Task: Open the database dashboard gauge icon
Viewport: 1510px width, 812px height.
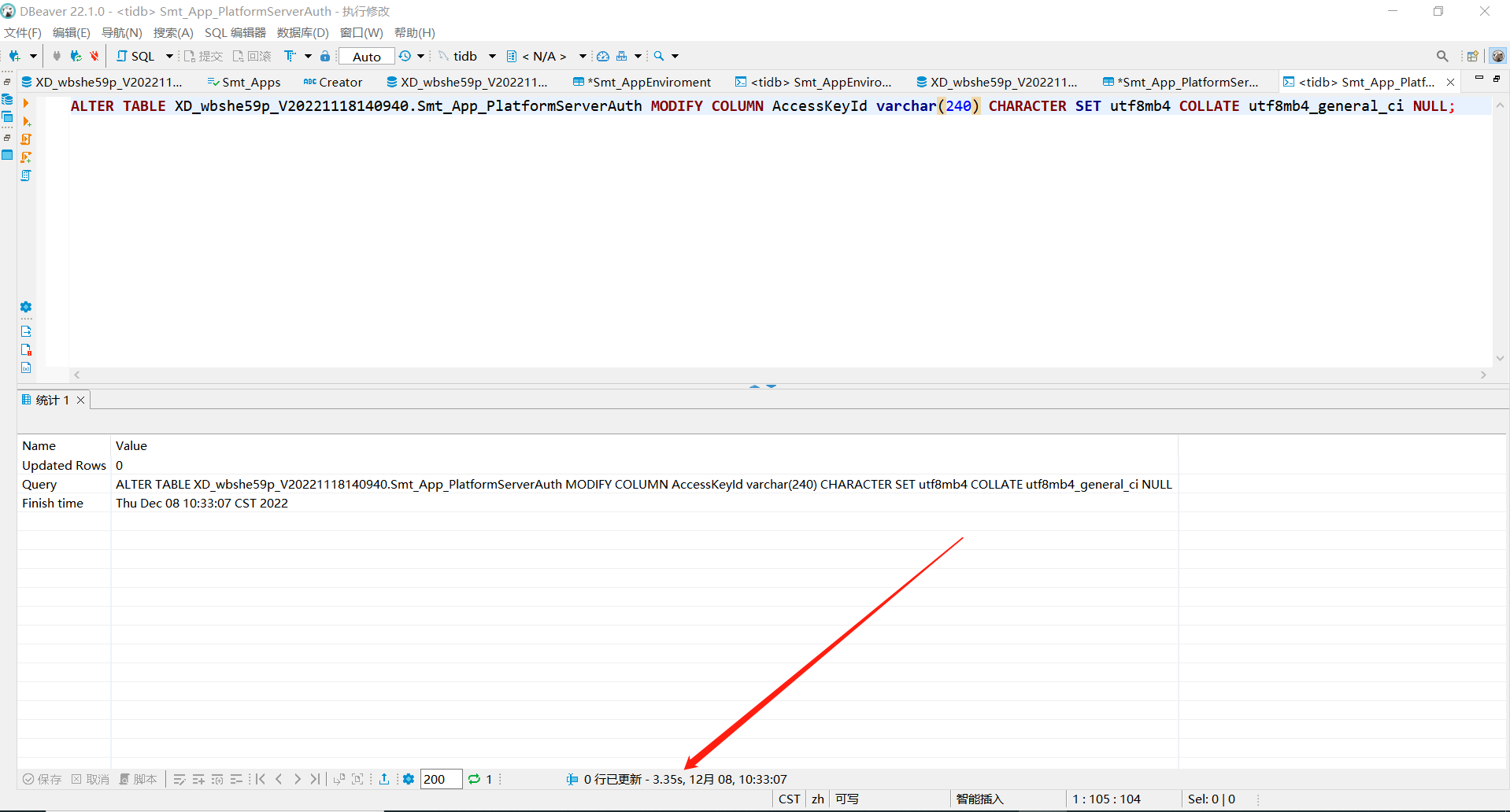Action: tap(603, 56)
